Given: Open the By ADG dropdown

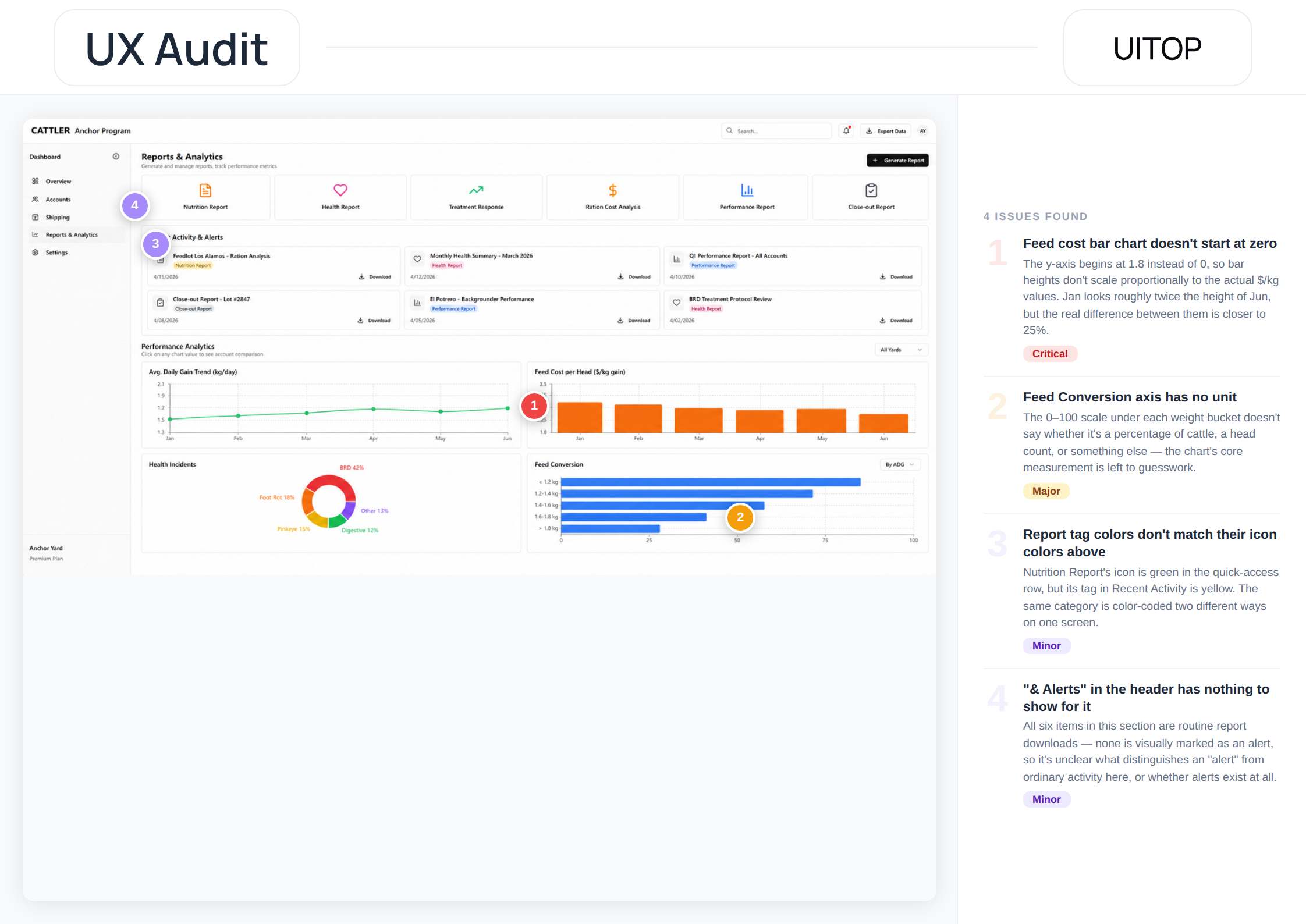Looking at the screenshot, I should tap(900, 464).
